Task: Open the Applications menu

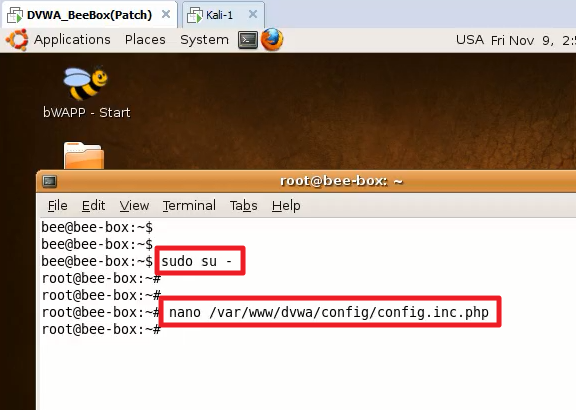Action: pyautogui.click(x=72, y=40)
